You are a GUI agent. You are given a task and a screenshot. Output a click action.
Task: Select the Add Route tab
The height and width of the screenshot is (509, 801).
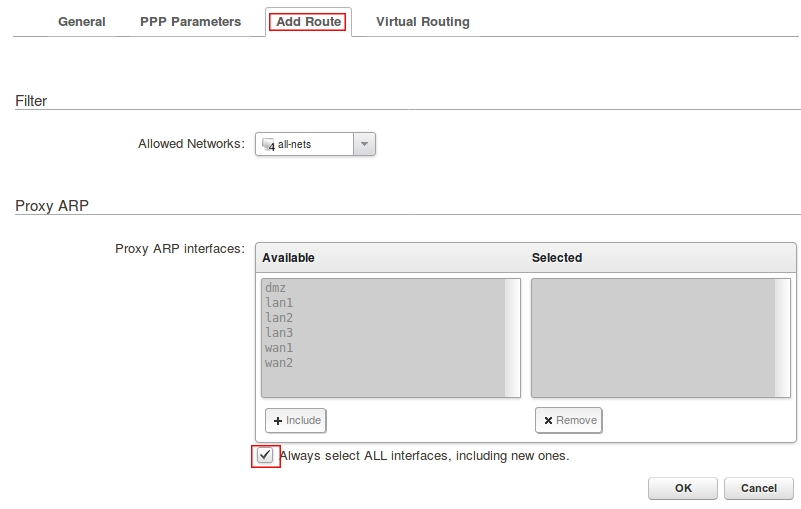(309, 21)
